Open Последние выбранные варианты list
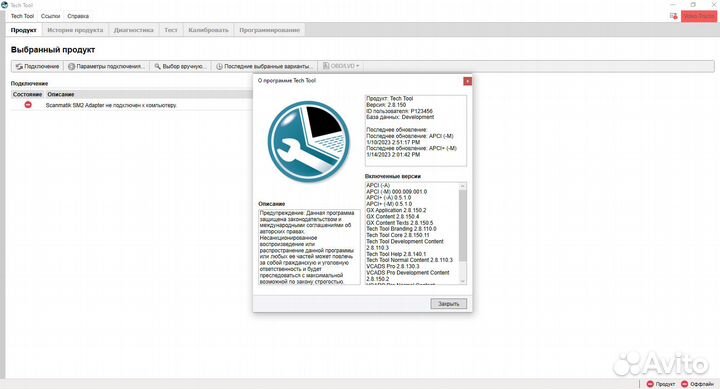 [265, 66]
